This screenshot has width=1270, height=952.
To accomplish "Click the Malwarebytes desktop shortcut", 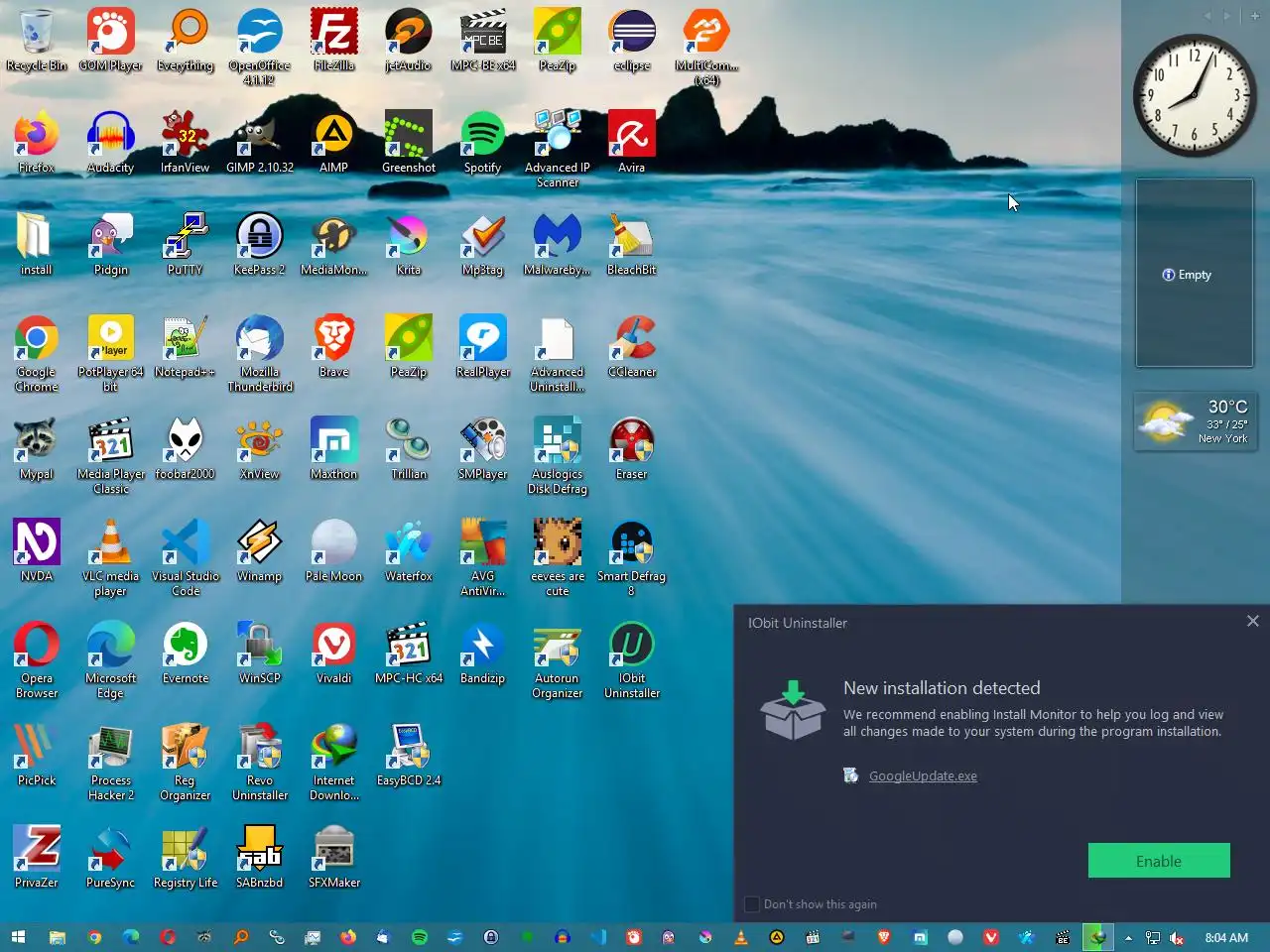I will tap(558, 245).
